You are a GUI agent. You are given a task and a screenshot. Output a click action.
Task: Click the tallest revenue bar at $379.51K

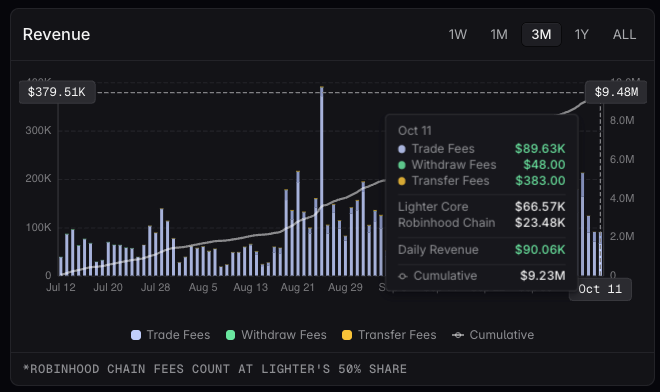(322, 181)
